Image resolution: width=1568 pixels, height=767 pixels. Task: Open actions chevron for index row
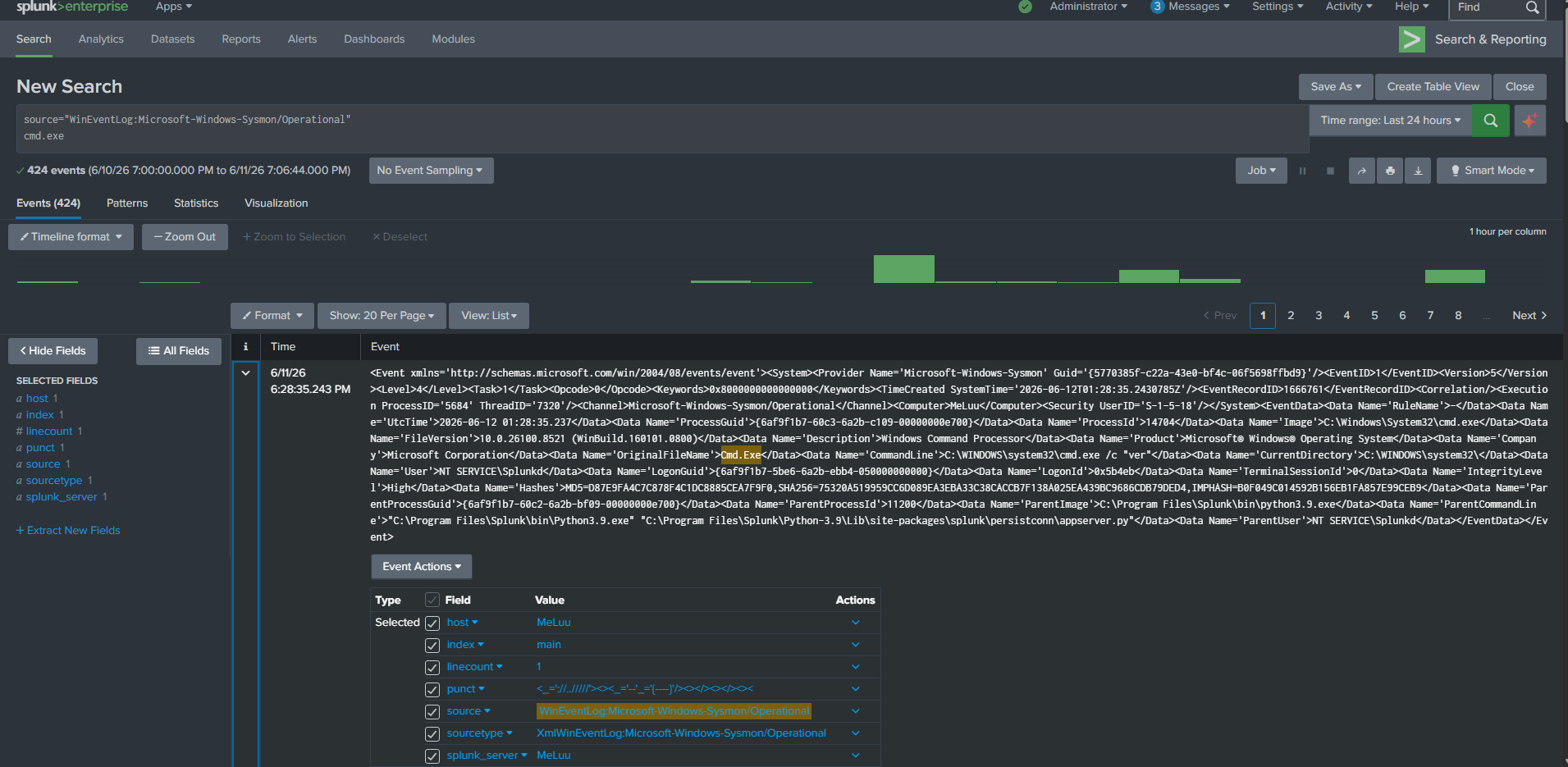(856, 645)
